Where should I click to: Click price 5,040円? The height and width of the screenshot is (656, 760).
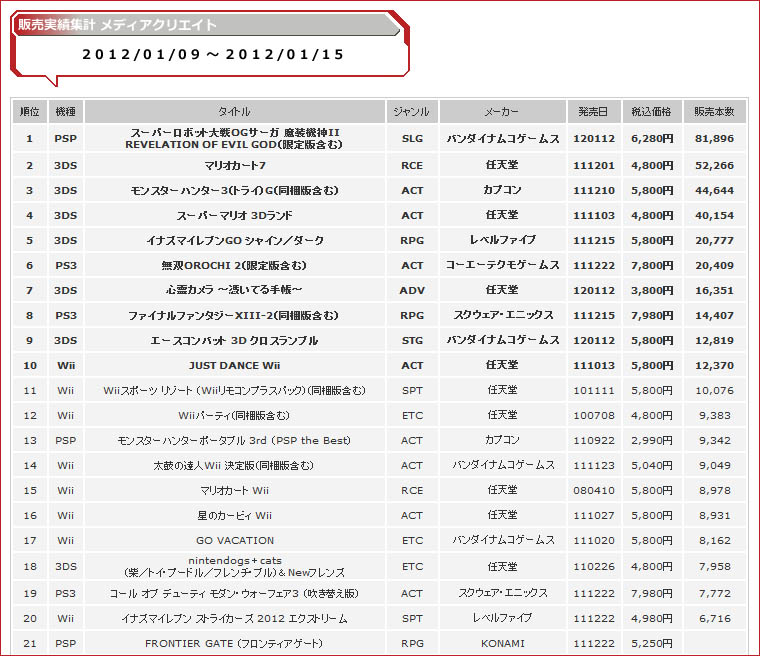click(652, 465)
